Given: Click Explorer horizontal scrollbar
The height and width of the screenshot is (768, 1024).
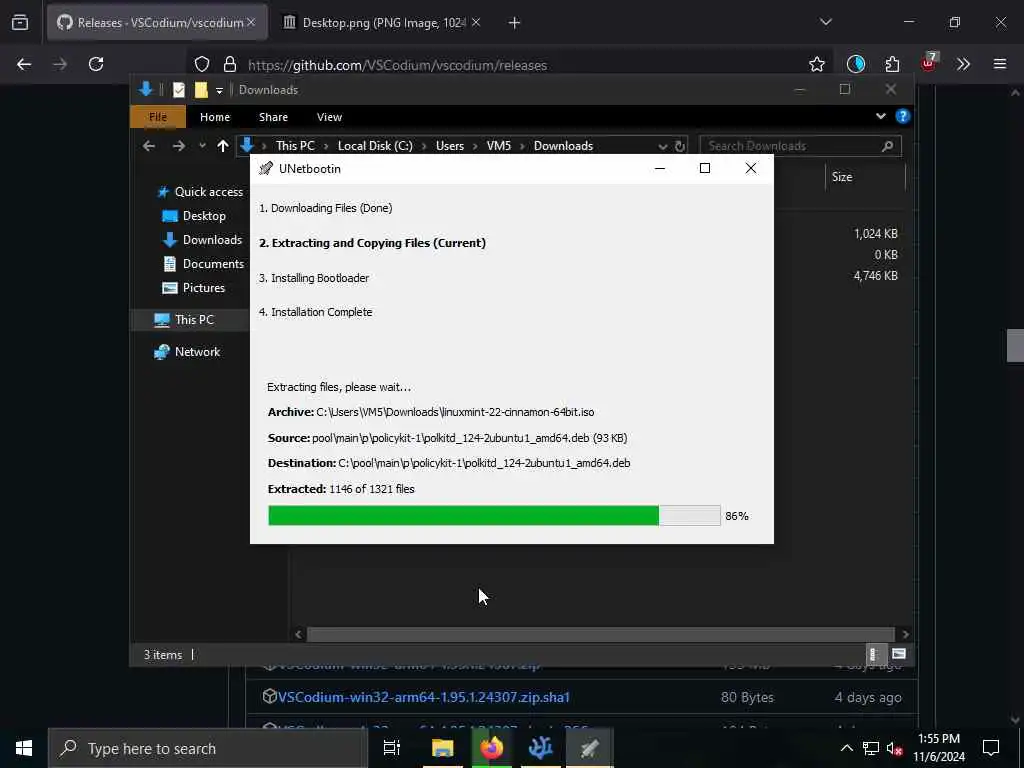Looking at the screenshot, I should coord(600,634).
